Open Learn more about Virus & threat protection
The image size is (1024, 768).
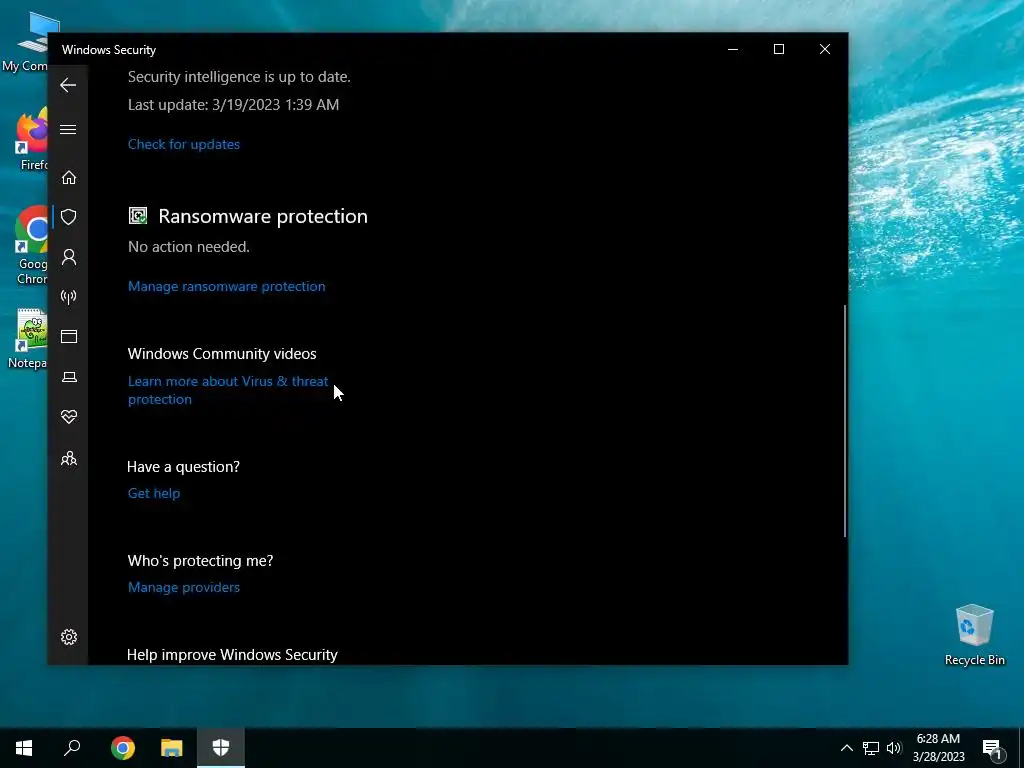(x=228, y=390)
